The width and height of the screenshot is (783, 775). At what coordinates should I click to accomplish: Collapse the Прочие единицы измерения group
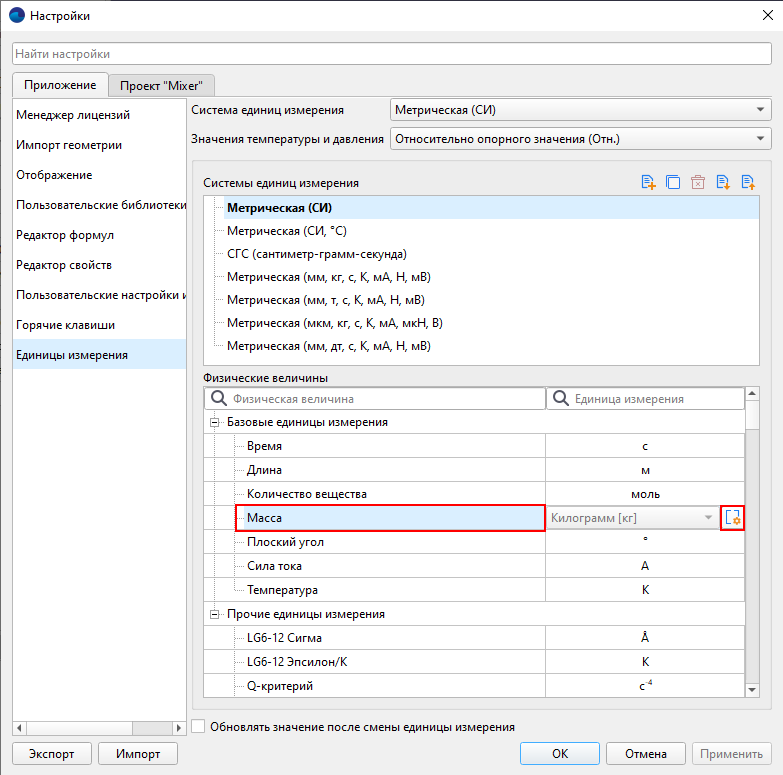(x=214, y=614)
